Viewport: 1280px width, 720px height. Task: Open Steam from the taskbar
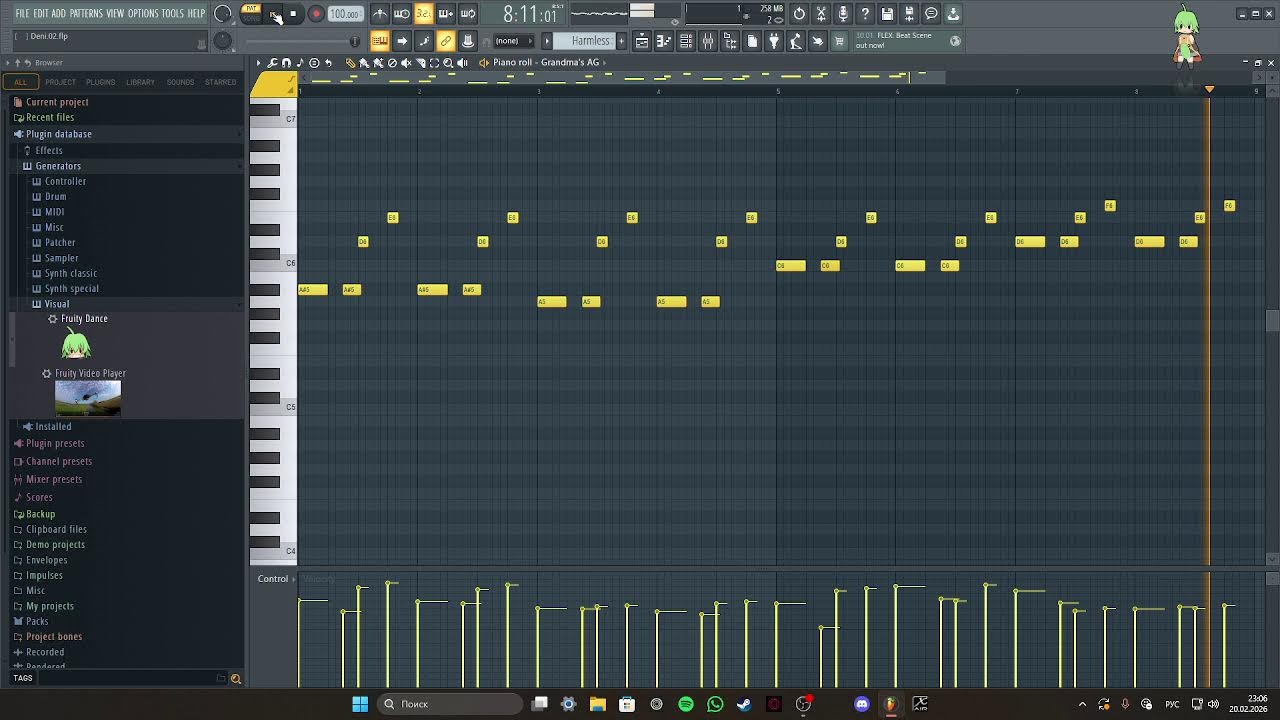tap(744, 704)
